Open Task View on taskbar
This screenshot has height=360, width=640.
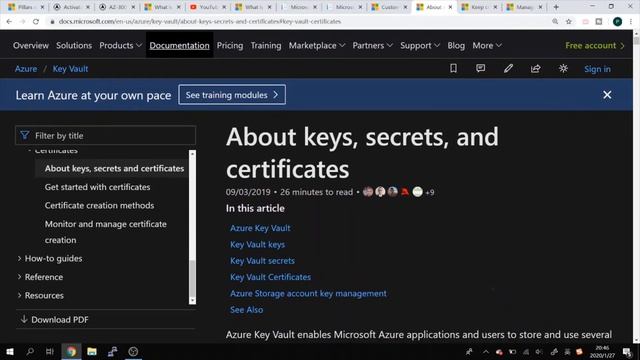click(50, 351)
